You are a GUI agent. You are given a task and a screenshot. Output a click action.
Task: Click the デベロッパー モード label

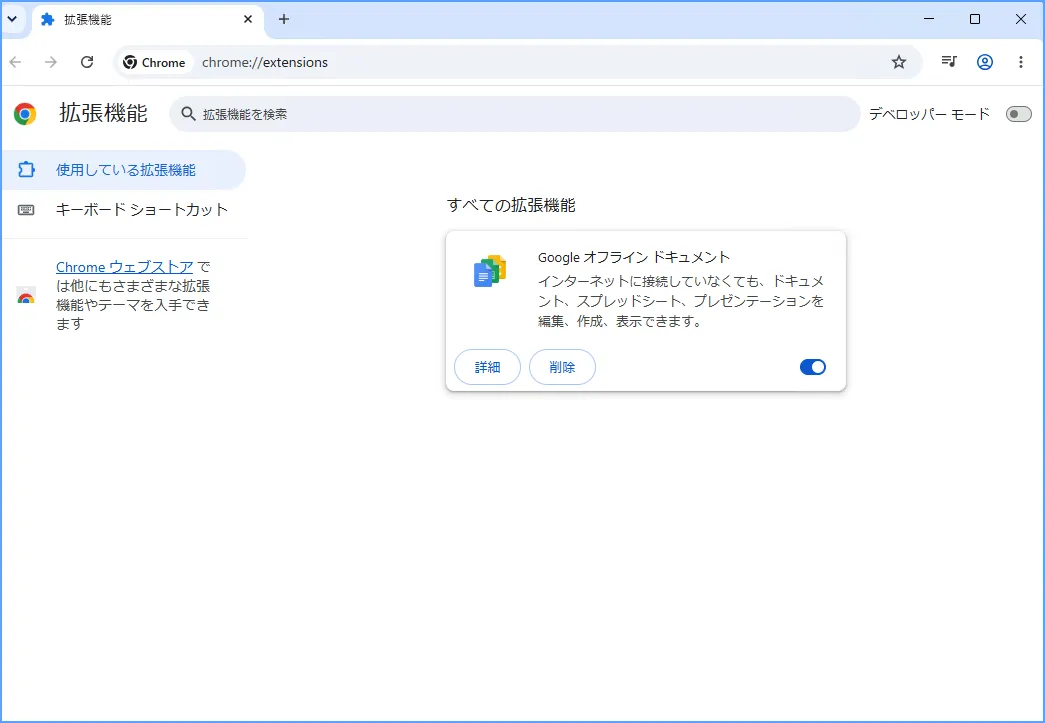[x=930, y=114]
